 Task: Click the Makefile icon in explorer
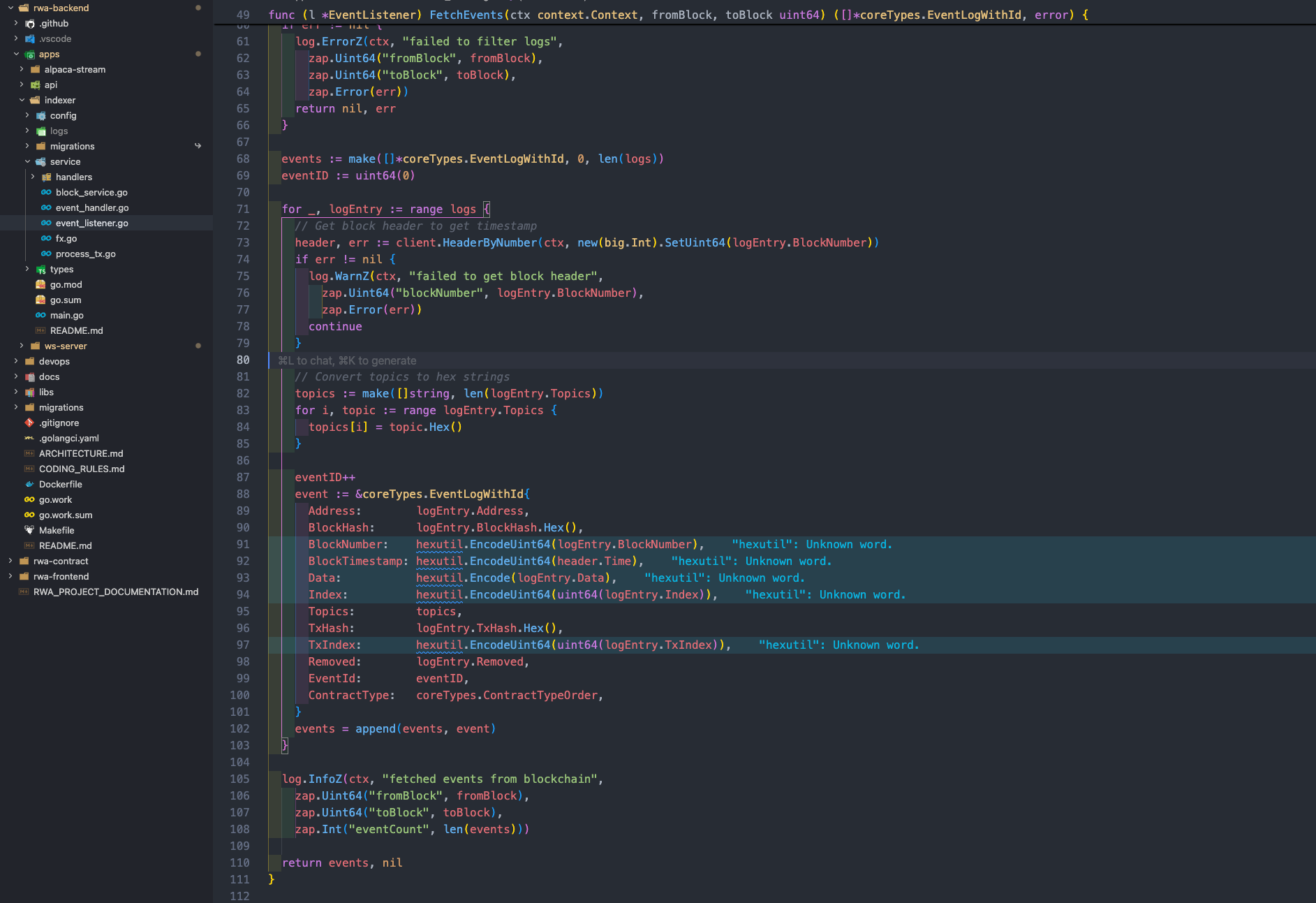[29, 530]
